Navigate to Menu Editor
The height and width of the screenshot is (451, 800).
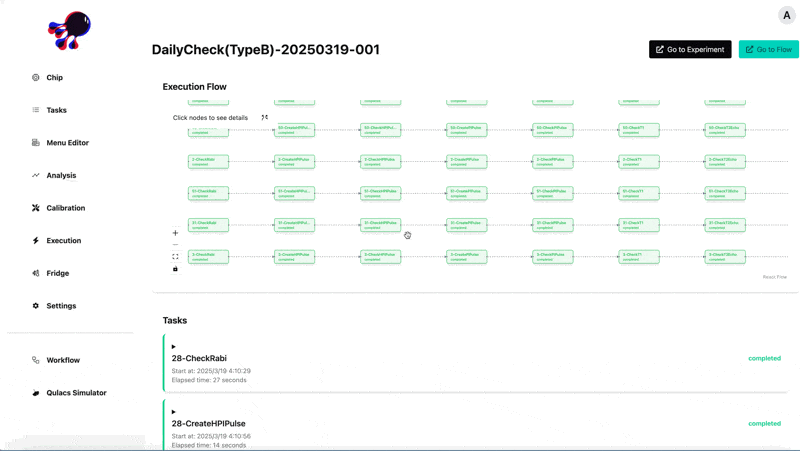point(67,143)
